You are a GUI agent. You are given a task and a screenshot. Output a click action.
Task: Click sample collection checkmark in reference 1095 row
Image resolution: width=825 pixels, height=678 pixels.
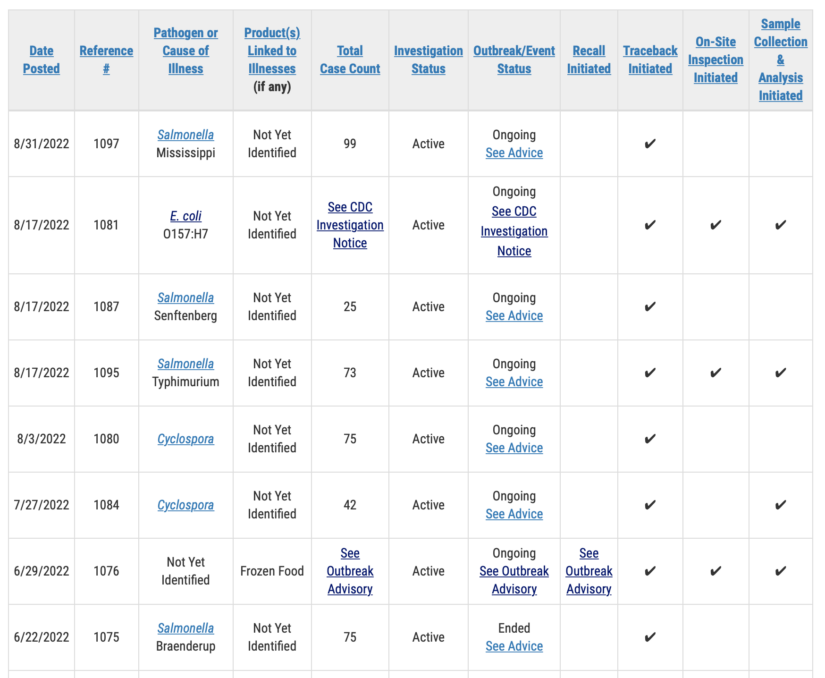tap(781, 373)
